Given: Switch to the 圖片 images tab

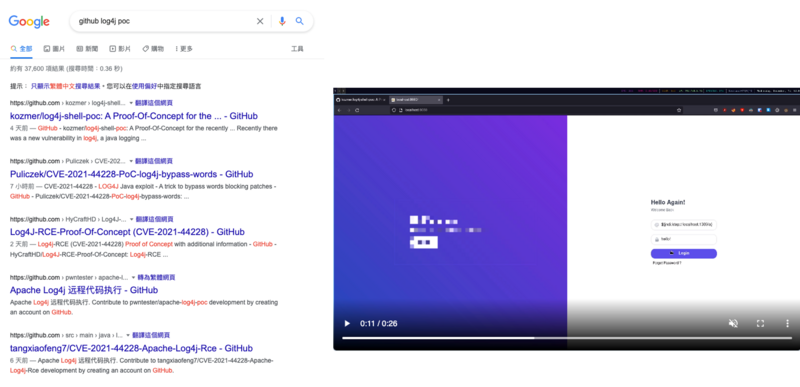Looking at the screenshot, I should click(x=54, y=49).
